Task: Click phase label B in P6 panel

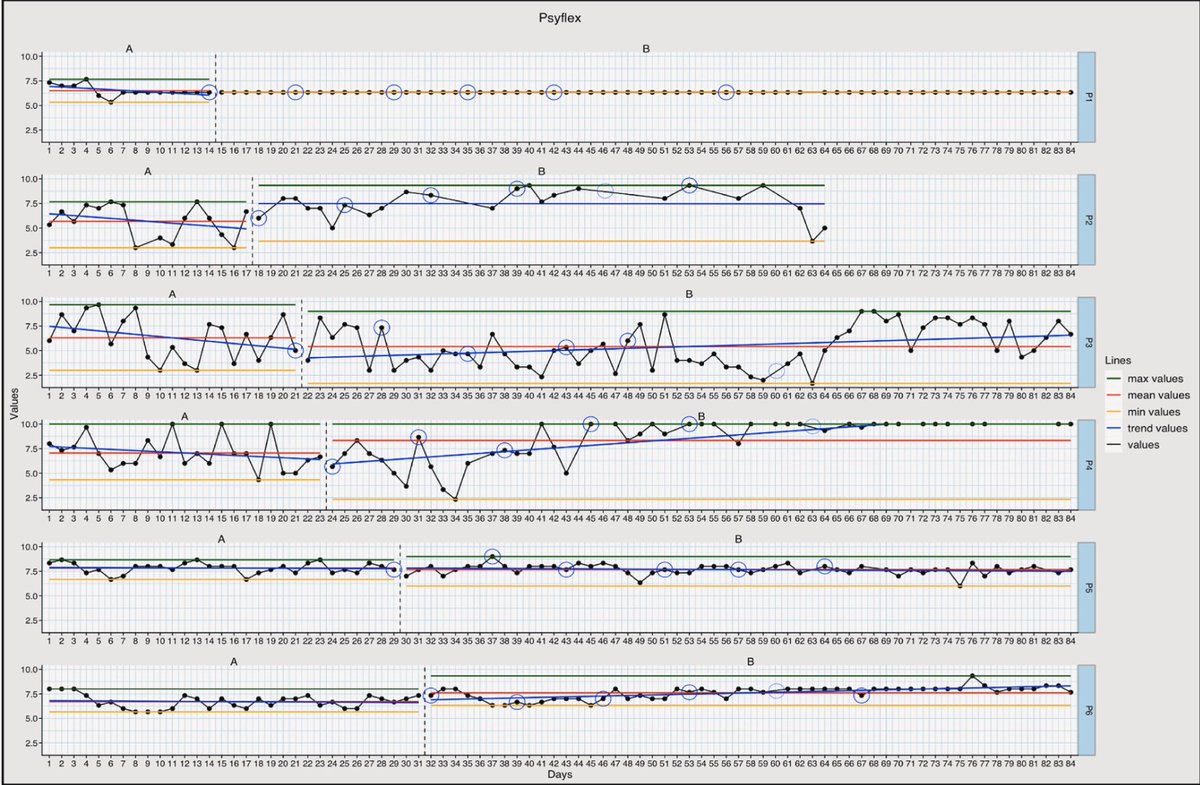Action: pos(751,661)
